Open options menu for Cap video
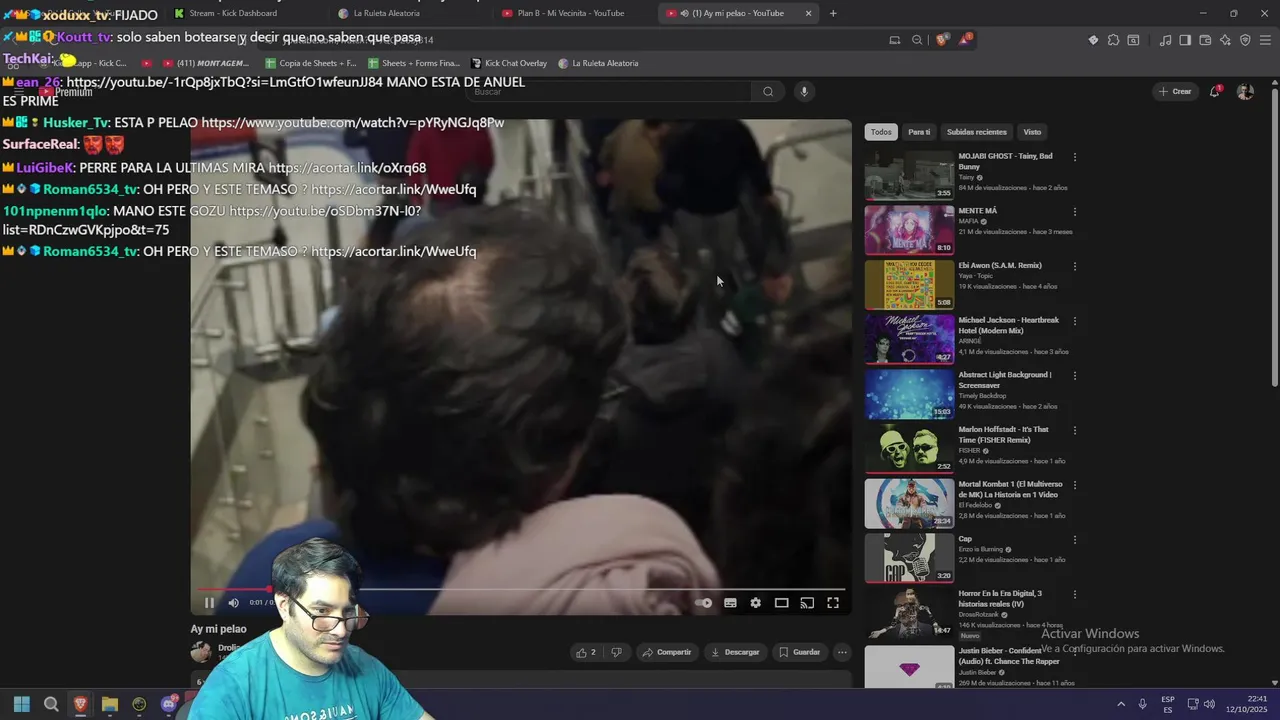The height and width of the screenshot is (720, 1280). (x=1075, y=540)
